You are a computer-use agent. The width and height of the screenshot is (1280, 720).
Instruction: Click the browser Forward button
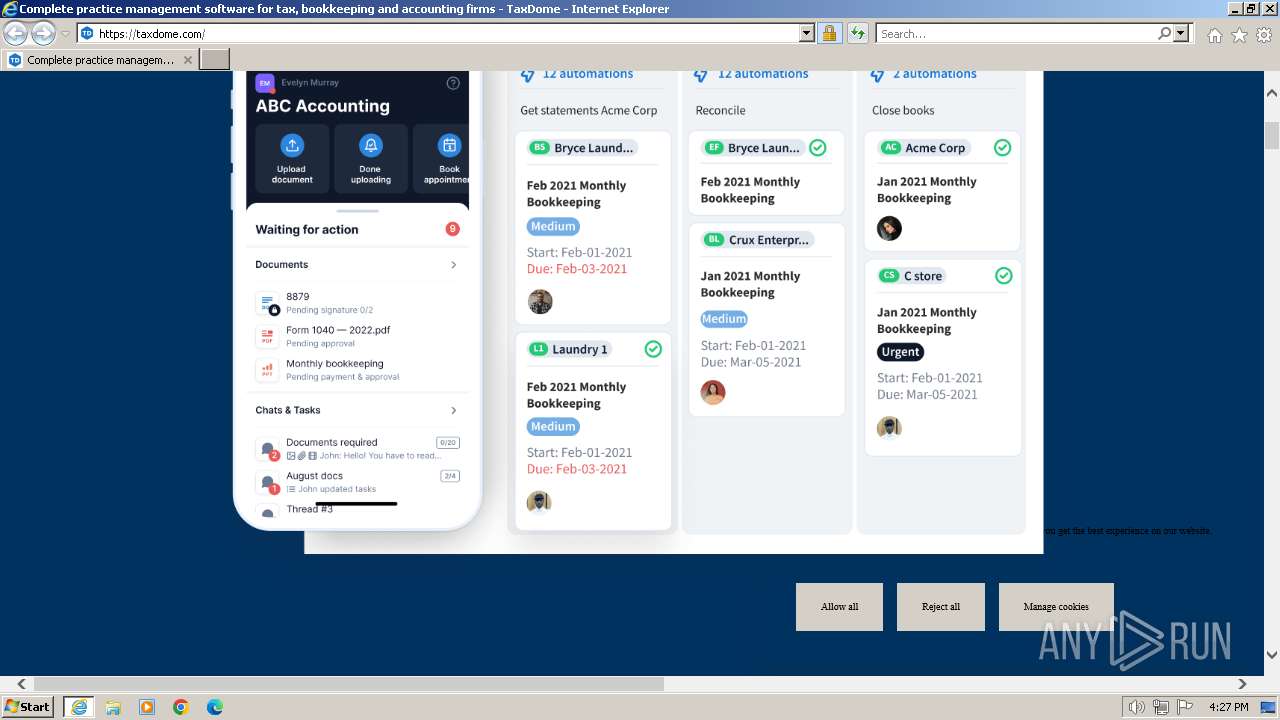click(42, 34)
